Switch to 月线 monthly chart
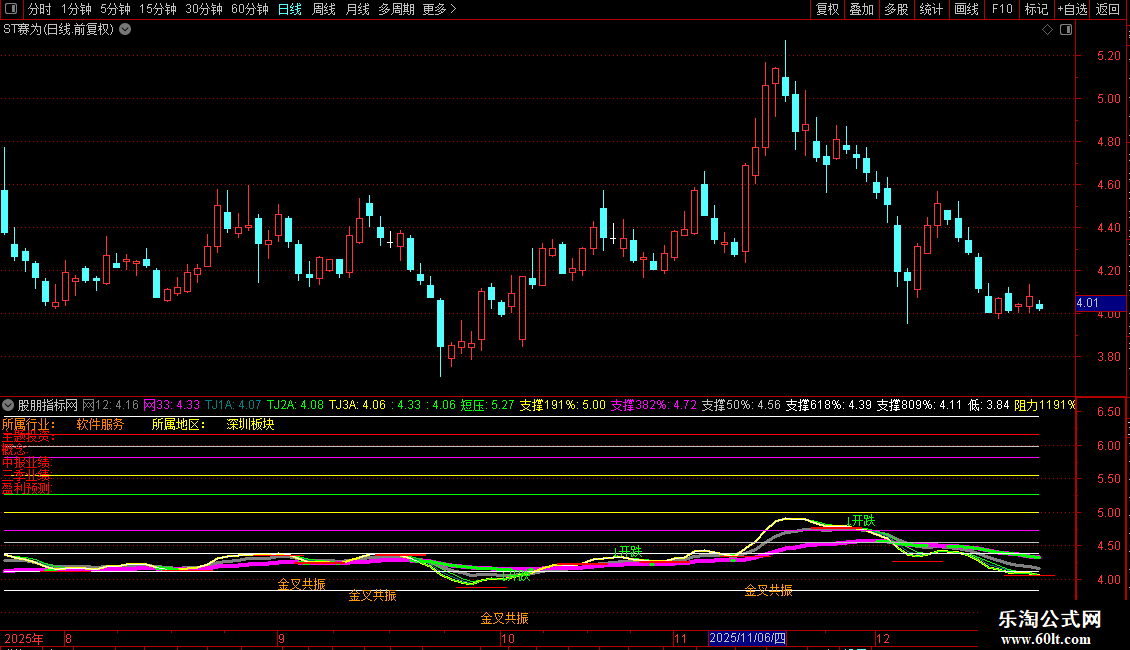 tap(357, 9)
